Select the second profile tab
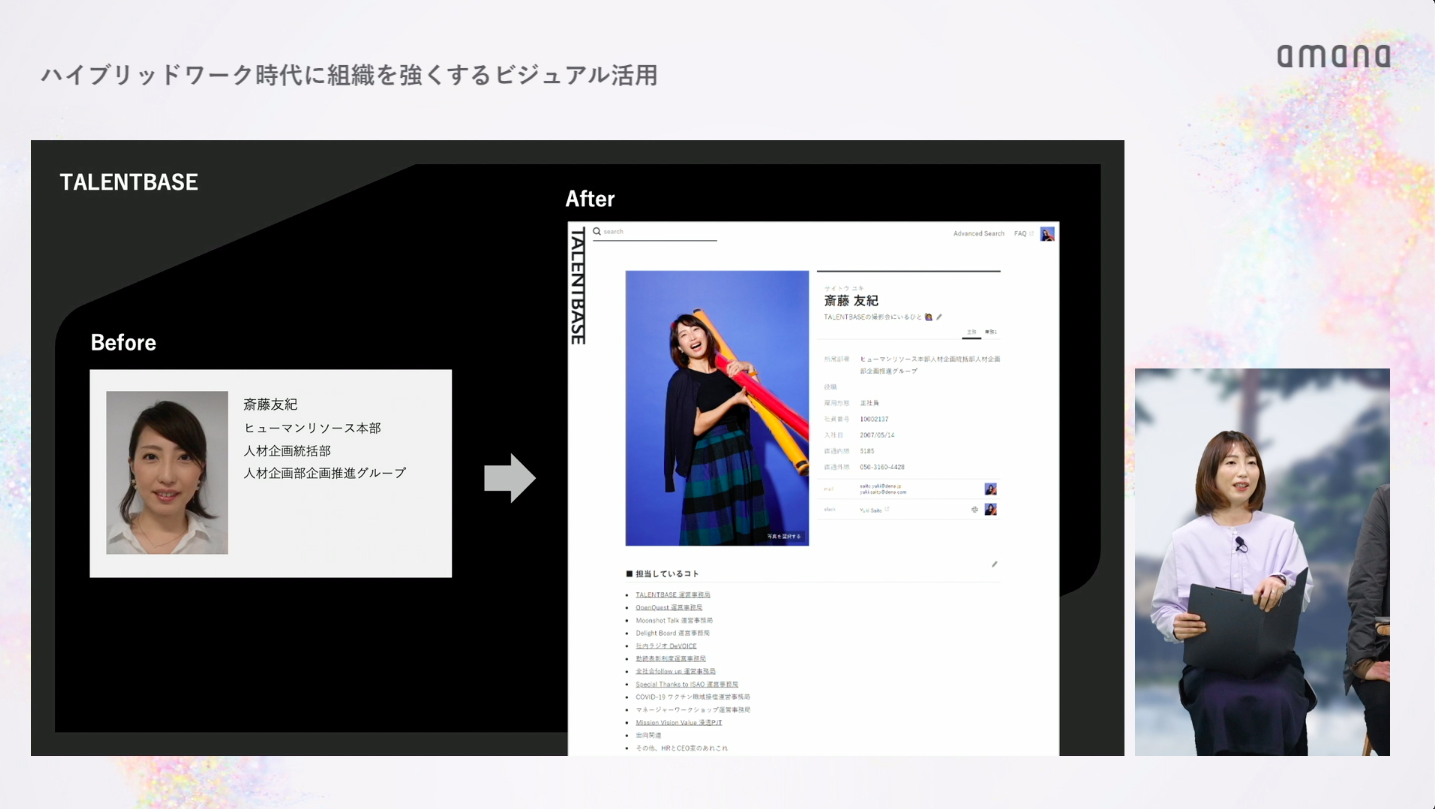Viewport: 1435px width, 809px height. [x=991, y=332]
